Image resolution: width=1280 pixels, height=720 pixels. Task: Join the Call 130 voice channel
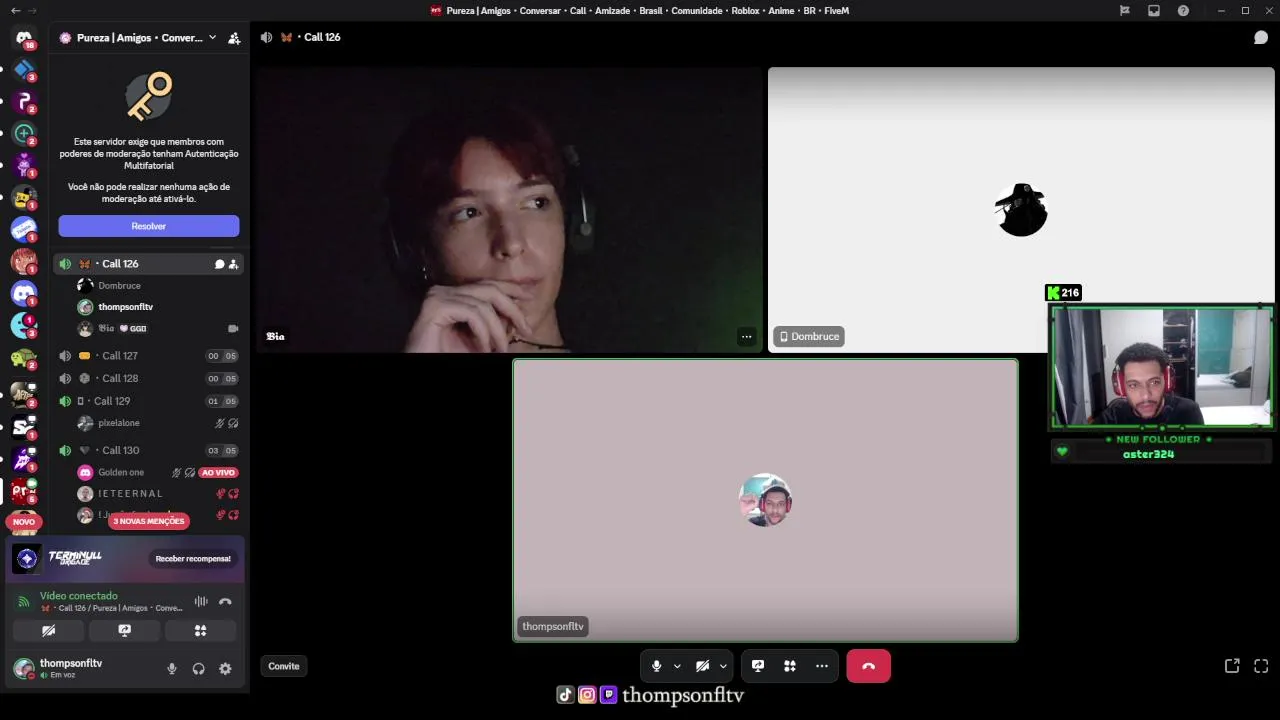click(148, 450)
